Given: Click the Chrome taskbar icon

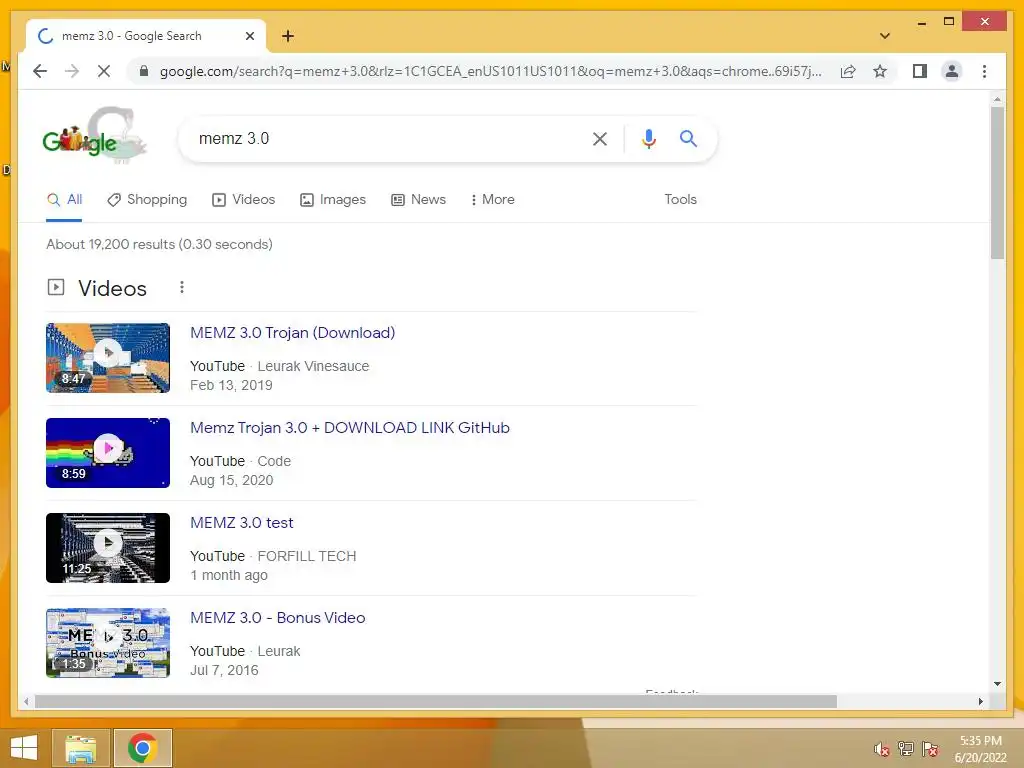Looking at the screenshot, I should 142,748.
